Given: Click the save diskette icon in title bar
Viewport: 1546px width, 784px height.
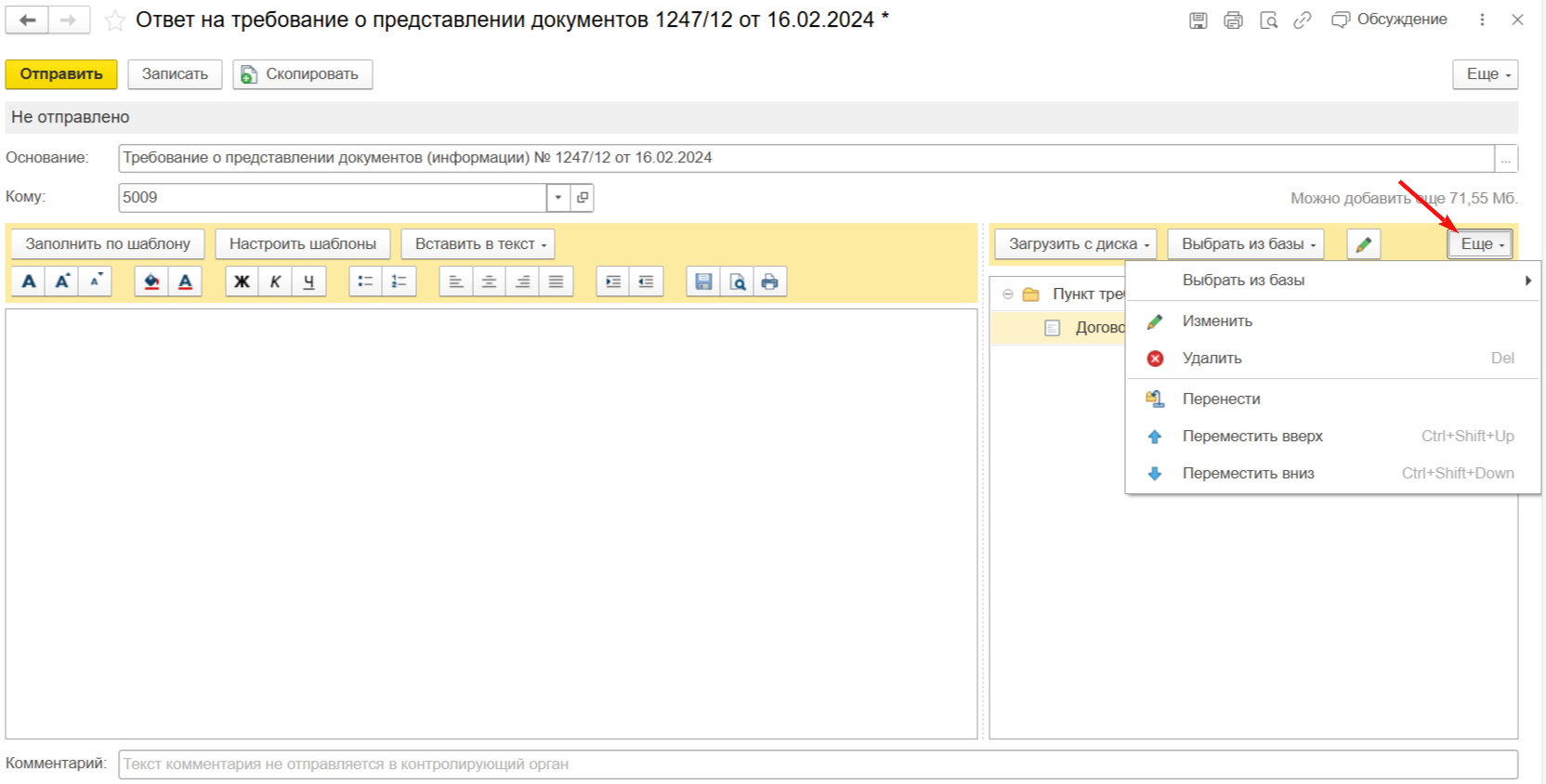Looking at the screenshot, I should point(1199,20).
